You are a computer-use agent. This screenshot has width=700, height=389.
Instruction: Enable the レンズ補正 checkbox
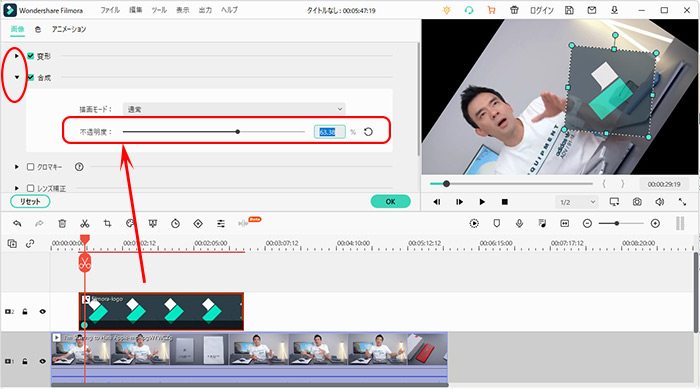tap(30, 188)
